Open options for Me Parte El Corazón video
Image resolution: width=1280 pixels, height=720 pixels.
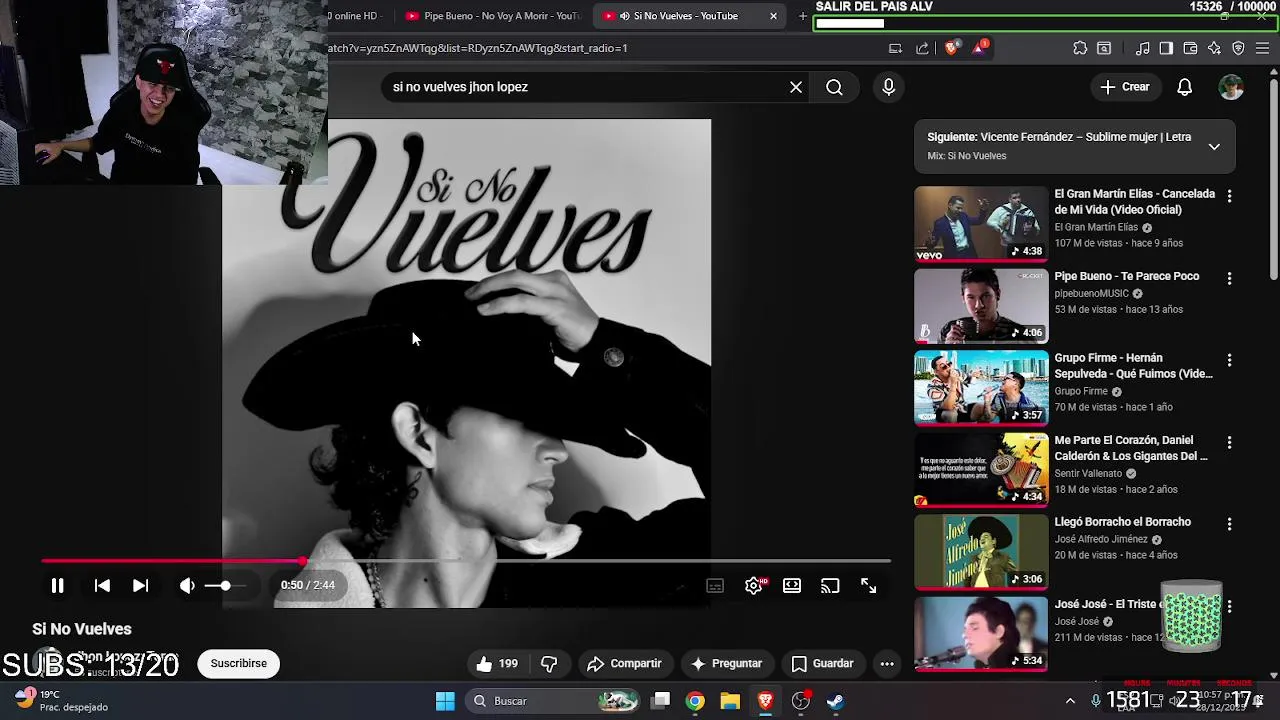1229,442
